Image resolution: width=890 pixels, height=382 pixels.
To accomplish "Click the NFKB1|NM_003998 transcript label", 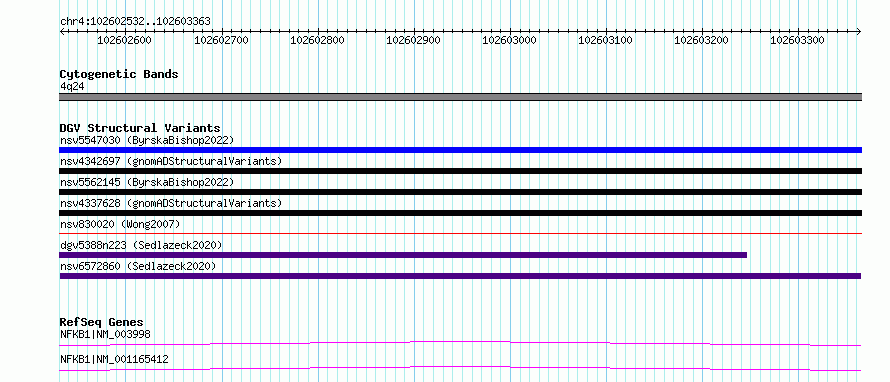I will (106, 334).
